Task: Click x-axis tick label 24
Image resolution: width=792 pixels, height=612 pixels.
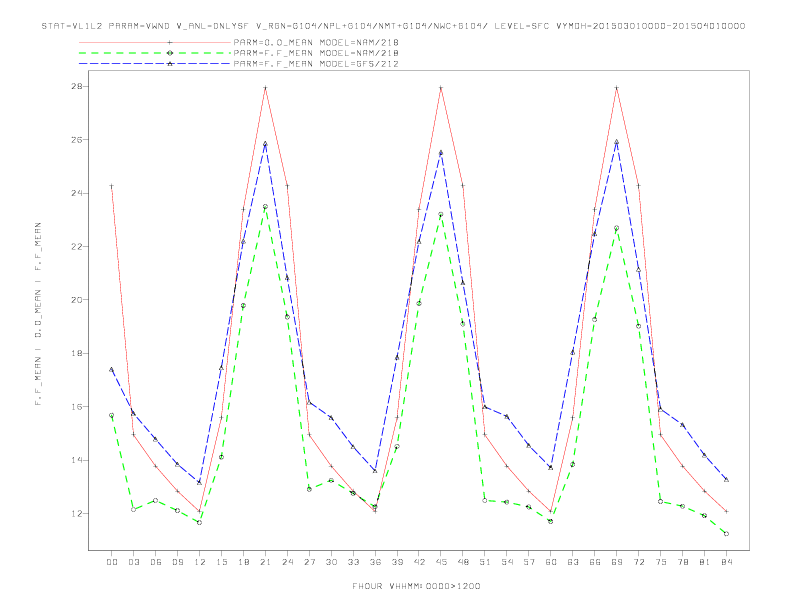Action: point(287,562)
